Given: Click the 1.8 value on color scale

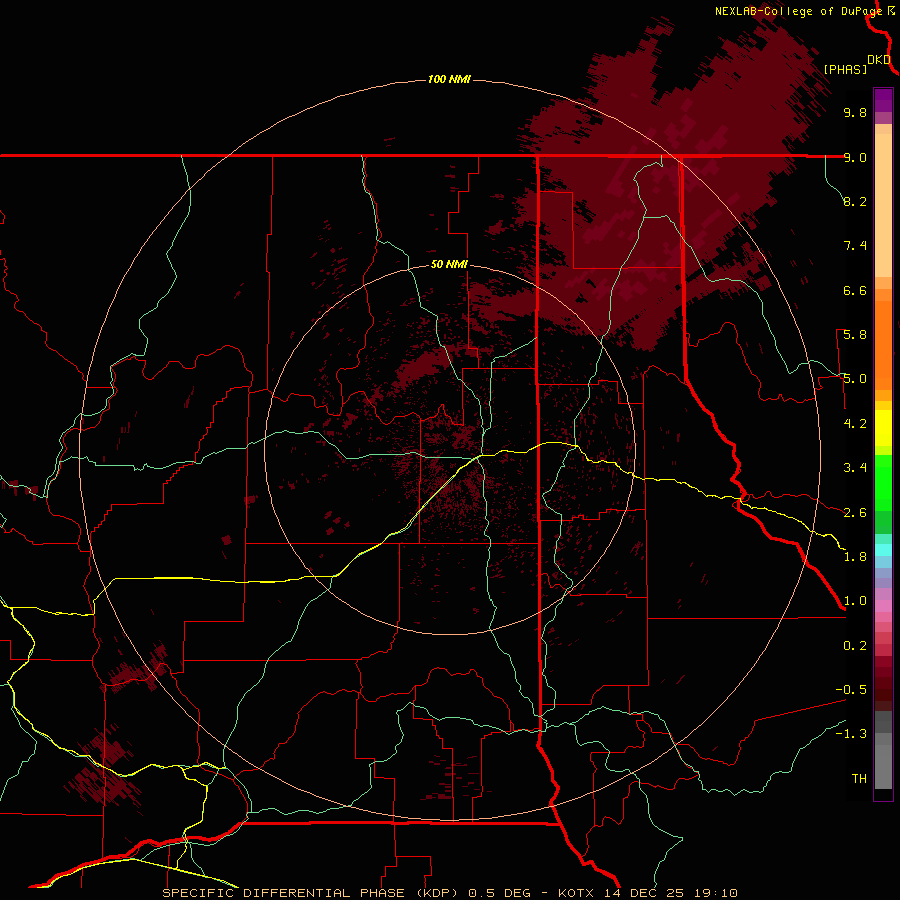Looking at the screenshot, I should click(x=855, y=557).
